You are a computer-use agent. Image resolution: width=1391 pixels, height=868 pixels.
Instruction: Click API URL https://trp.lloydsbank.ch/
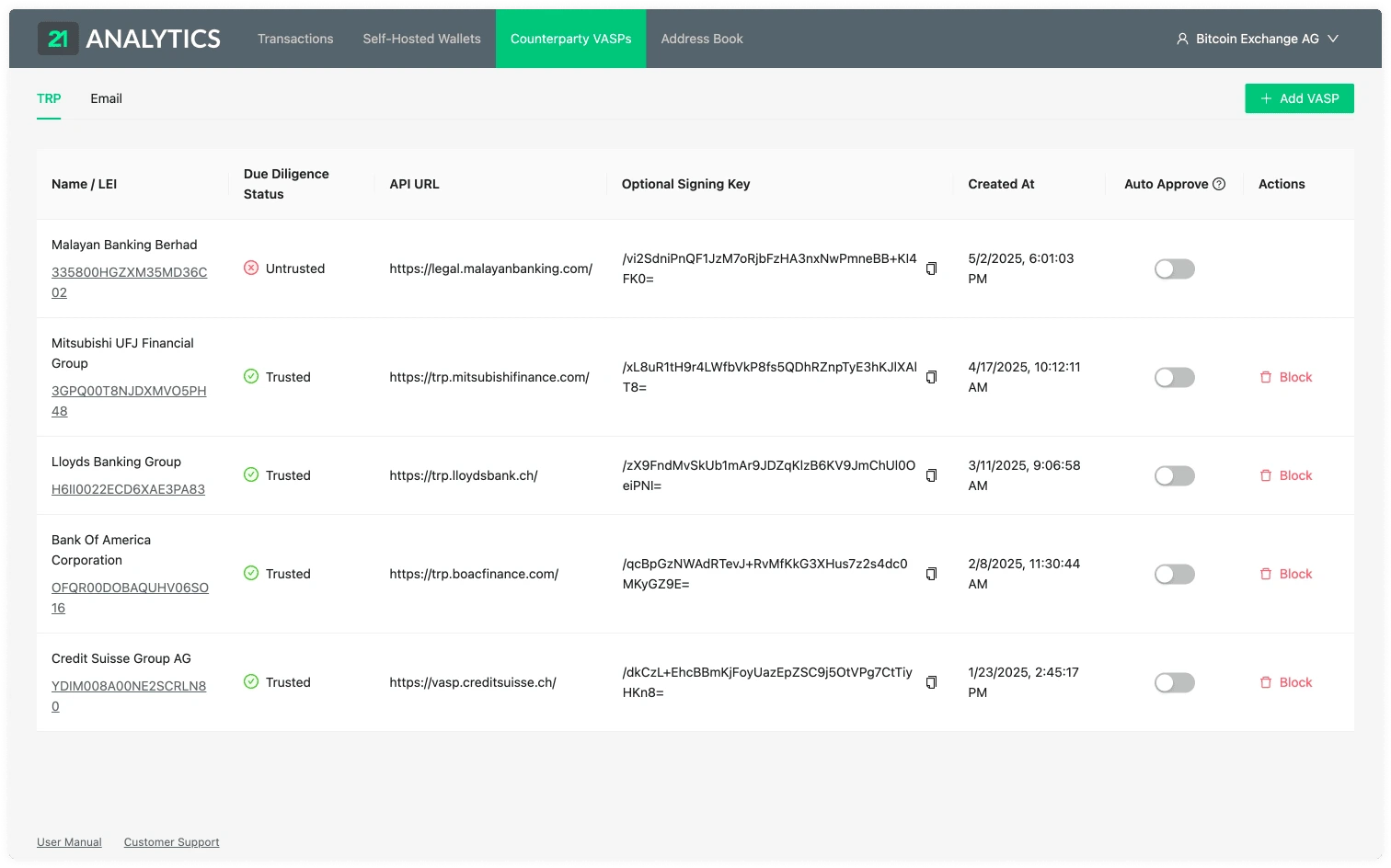[463, 475]
